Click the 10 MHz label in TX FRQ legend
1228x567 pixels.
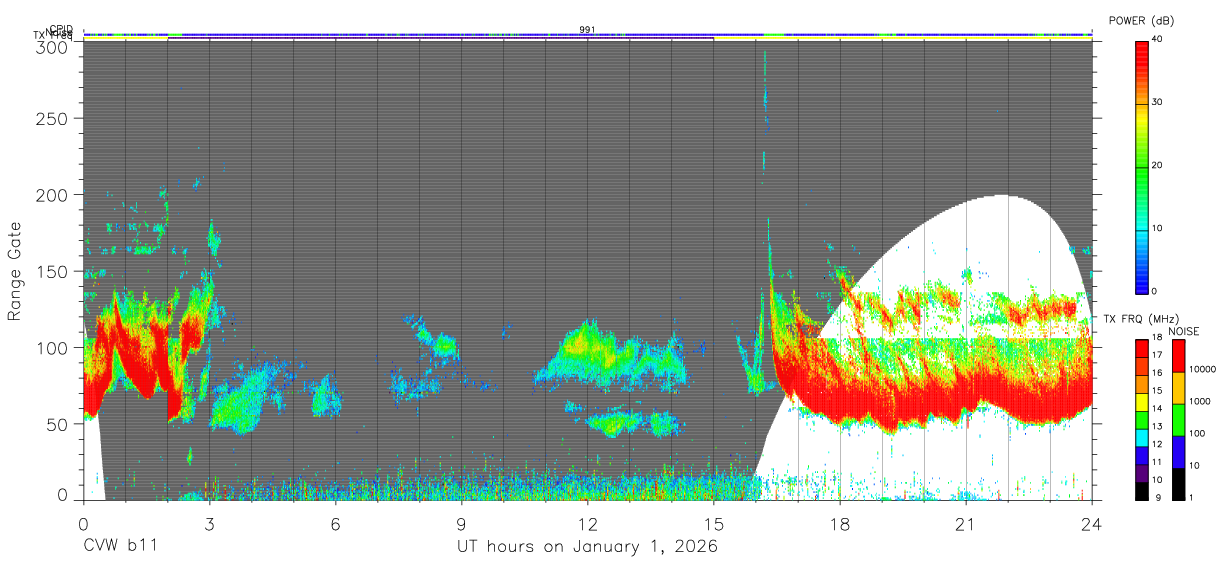tap(1156, 480)
